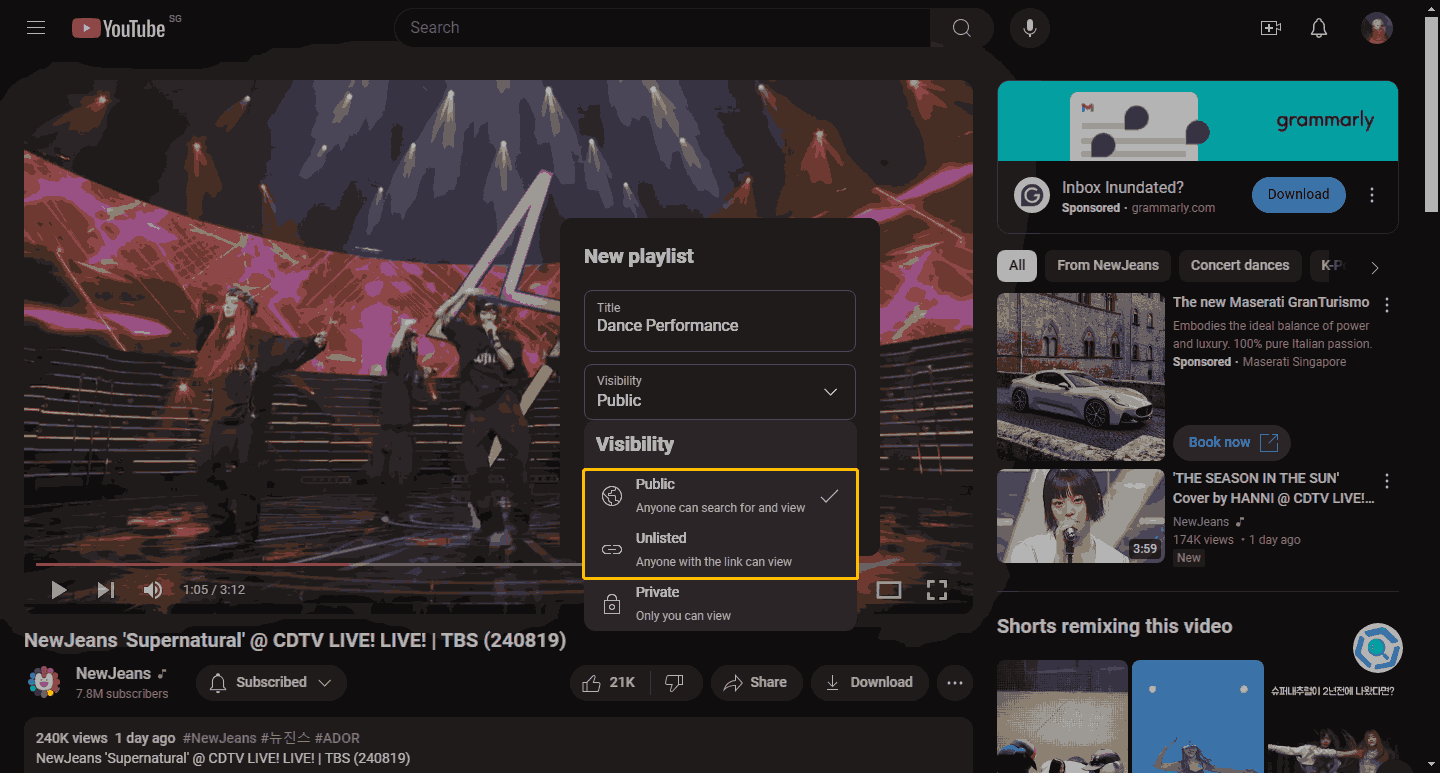Click the Grammarly Download button
This screenshot has height=773, width=1440.
[1298, 195]
